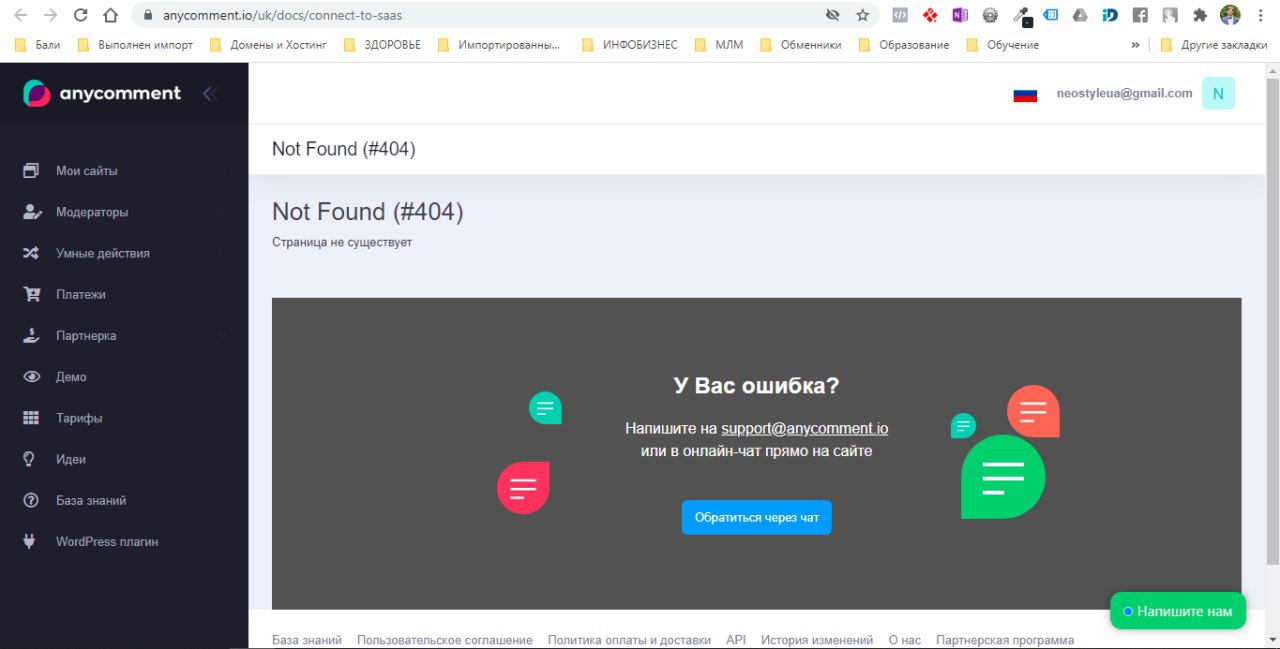Image resolution: width=1280 pixels, height=649 pixels.
Task: Open История изменений footer link
Action: pyautogui.click(x=817, y=640)
